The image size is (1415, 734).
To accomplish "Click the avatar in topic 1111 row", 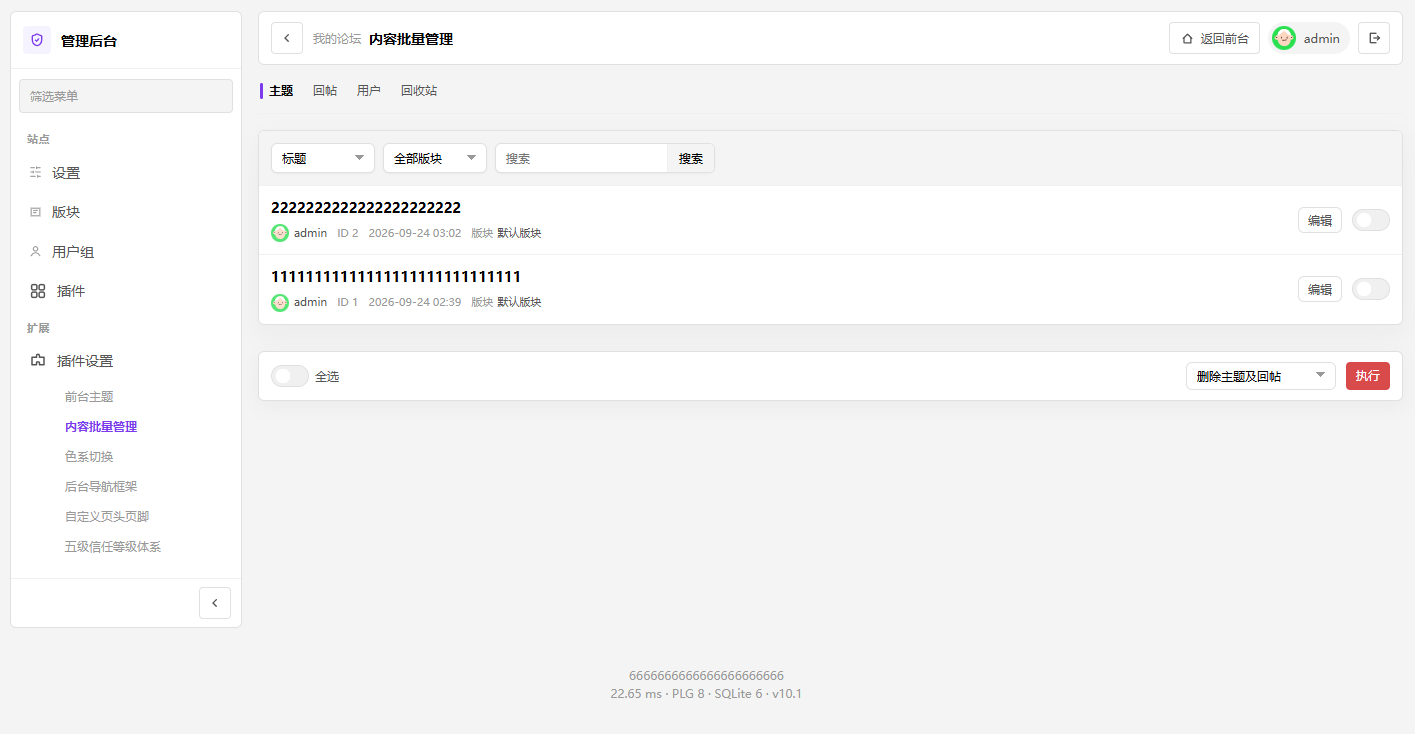I will pos(280,302).
